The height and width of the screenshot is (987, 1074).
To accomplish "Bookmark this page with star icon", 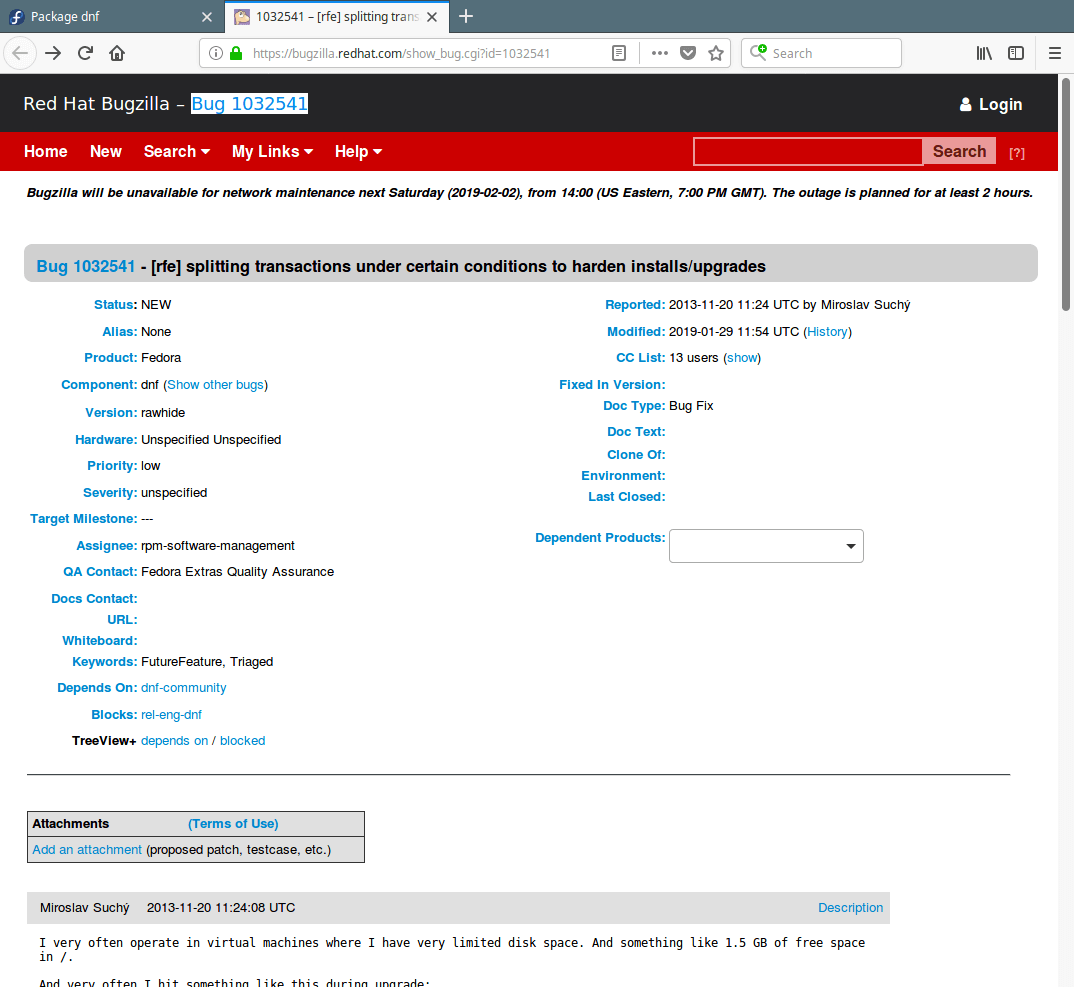I will (716, 53).
